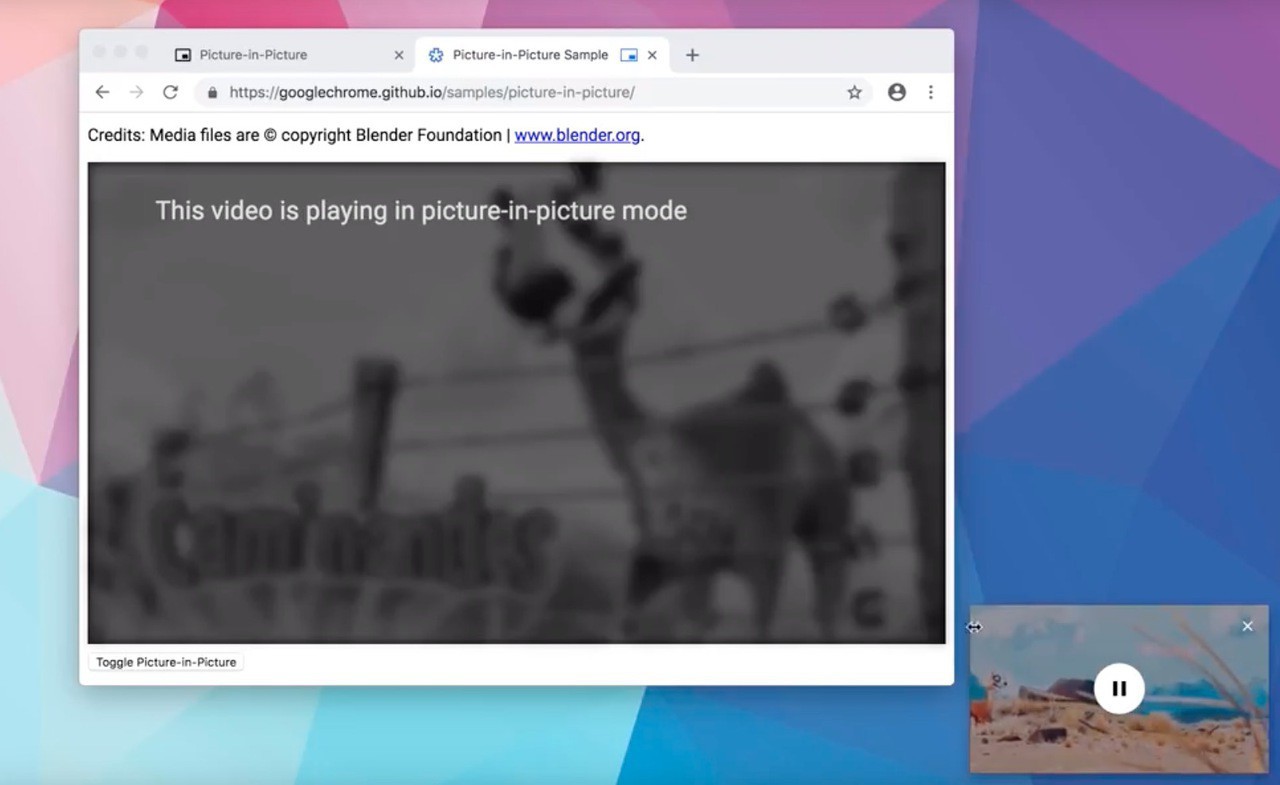The height and width of the screenshot is (785, 1280).
Task: Go back to the previous page
Action: 102,92
